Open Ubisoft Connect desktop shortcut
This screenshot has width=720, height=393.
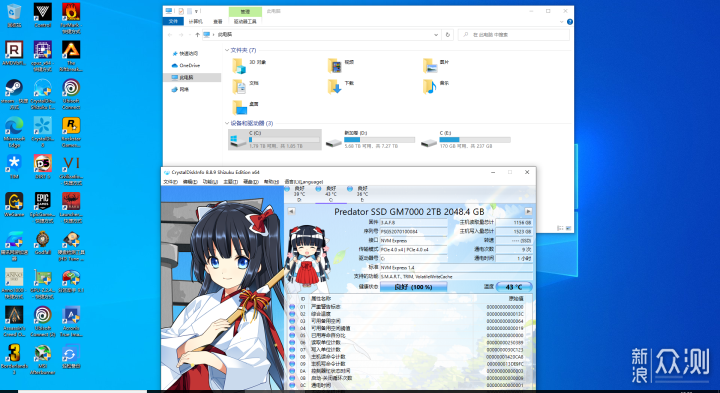tap(71, 94)
